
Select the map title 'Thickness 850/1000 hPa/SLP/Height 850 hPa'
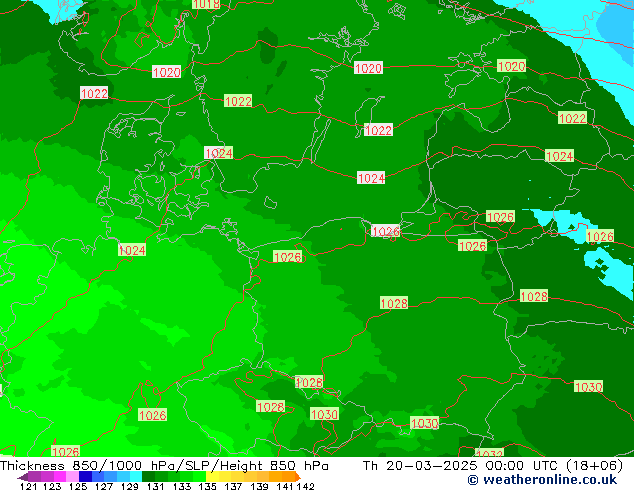[x=164, y=466]
